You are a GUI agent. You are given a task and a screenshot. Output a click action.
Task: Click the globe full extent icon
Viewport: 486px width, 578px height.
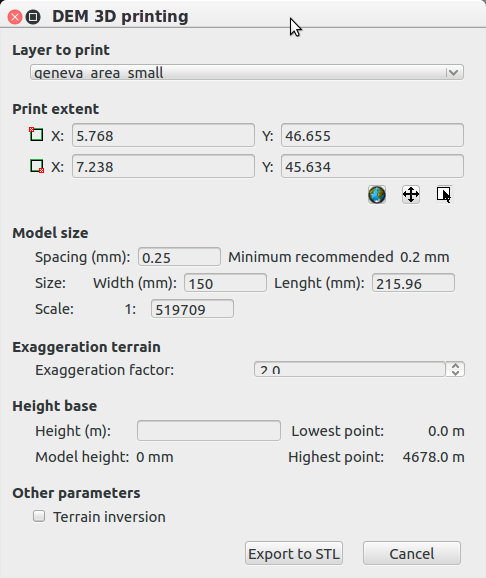[x=377, y=195]
